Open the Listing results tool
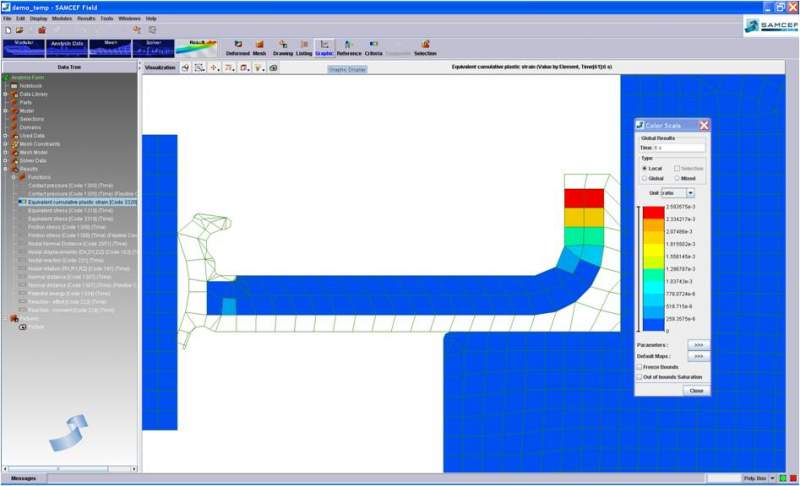 304,48
